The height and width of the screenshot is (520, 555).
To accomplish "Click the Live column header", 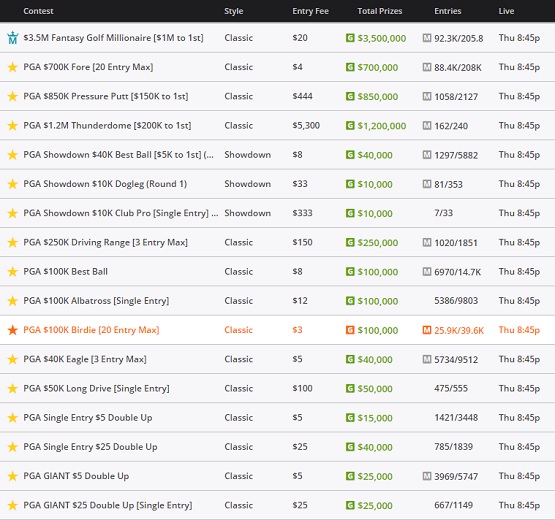I will (506, 11).
